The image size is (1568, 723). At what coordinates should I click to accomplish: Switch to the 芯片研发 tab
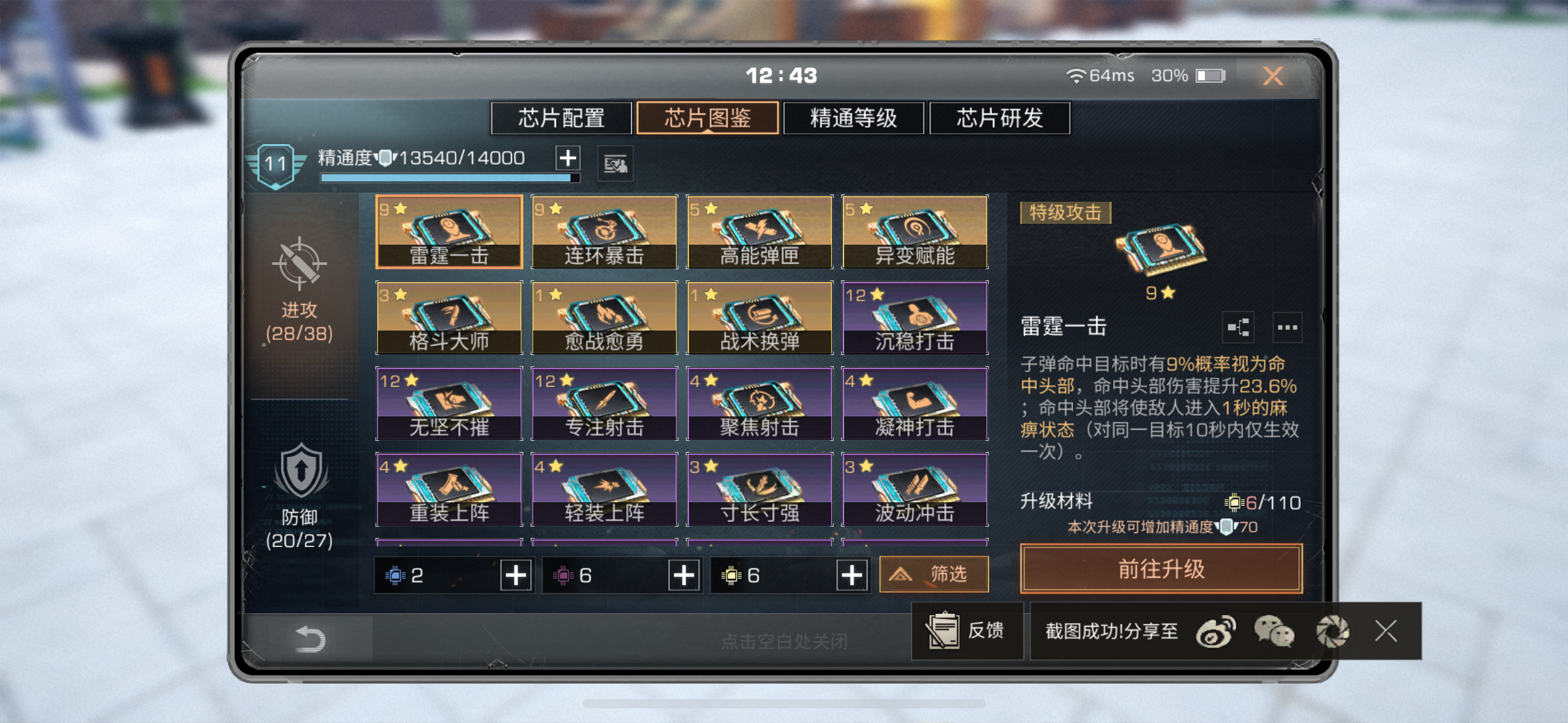tap(1000, 118)
